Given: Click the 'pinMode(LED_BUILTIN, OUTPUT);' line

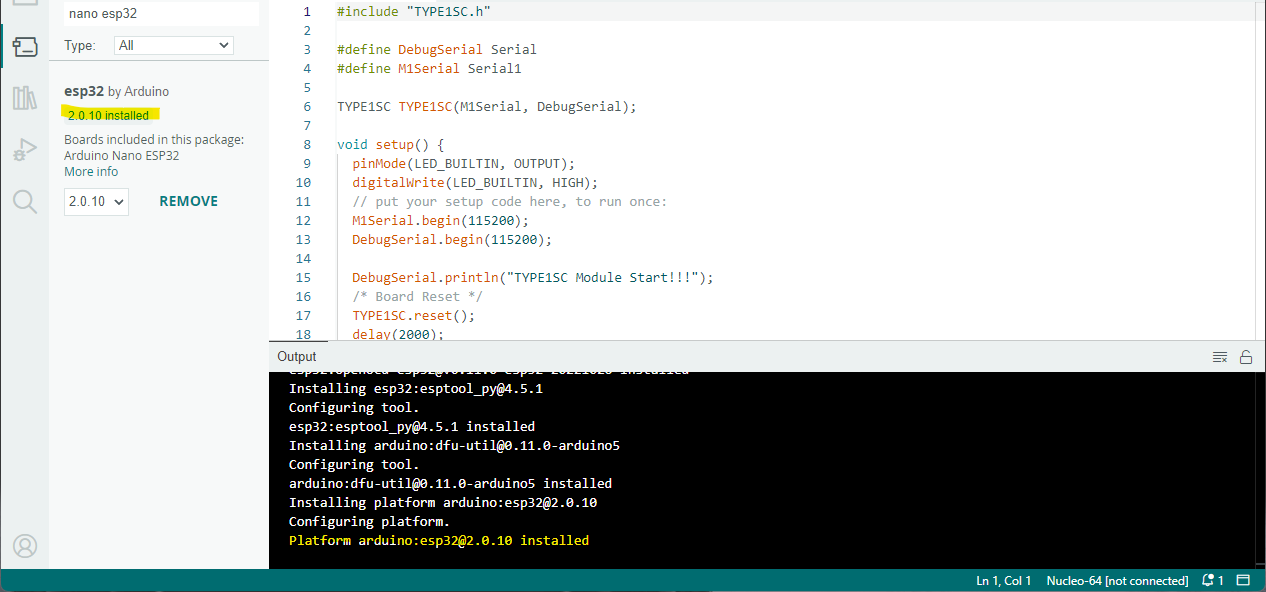Looking at the screenshot, I should pyautogui.click(x=464, y=163).
